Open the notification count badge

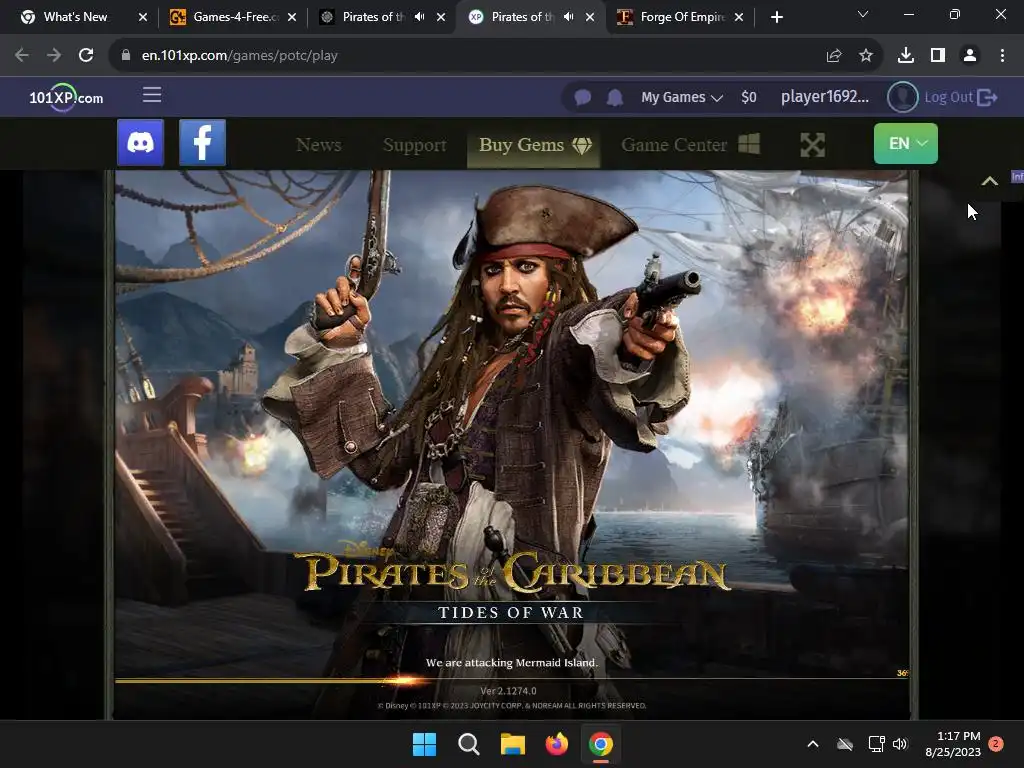pos(996,744)
